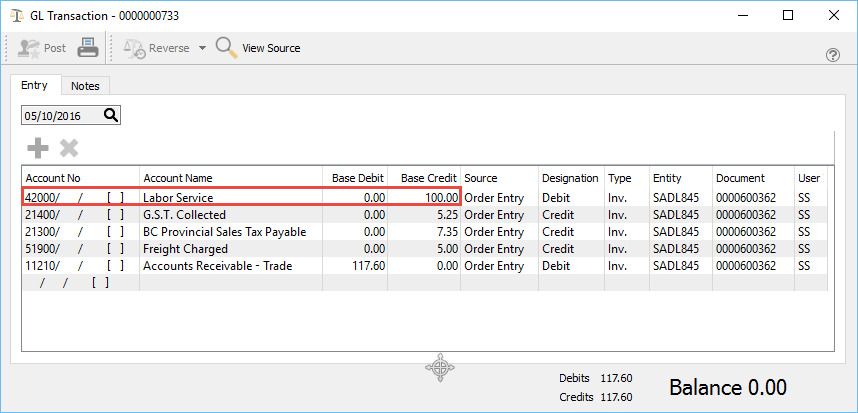Click the Post stamp icon
Image resolution: width=858 pixels, height=413 pixels.
28,48
